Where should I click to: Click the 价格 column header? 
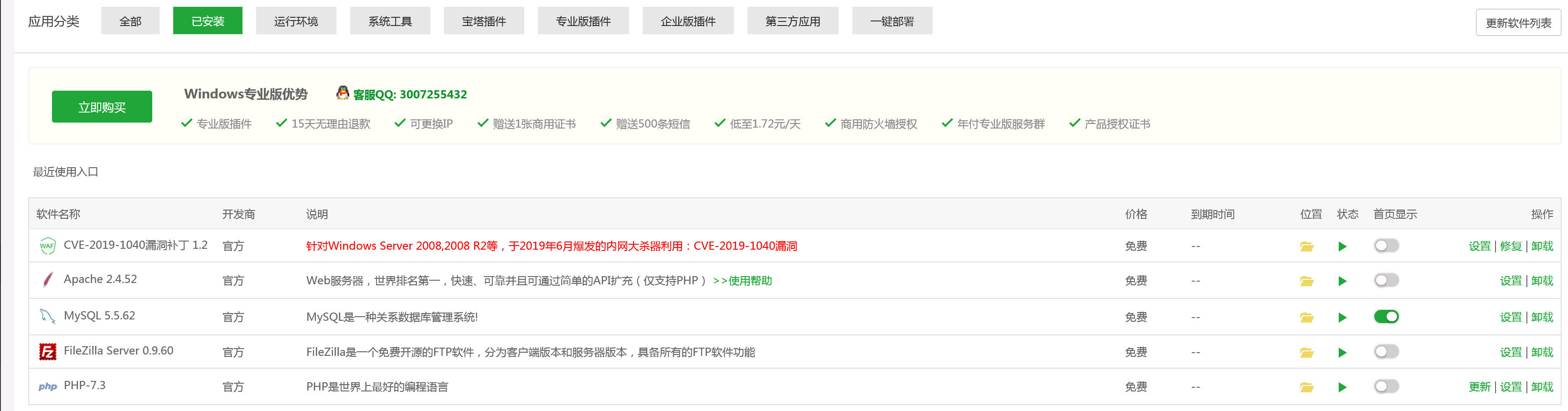[1136, 214]
